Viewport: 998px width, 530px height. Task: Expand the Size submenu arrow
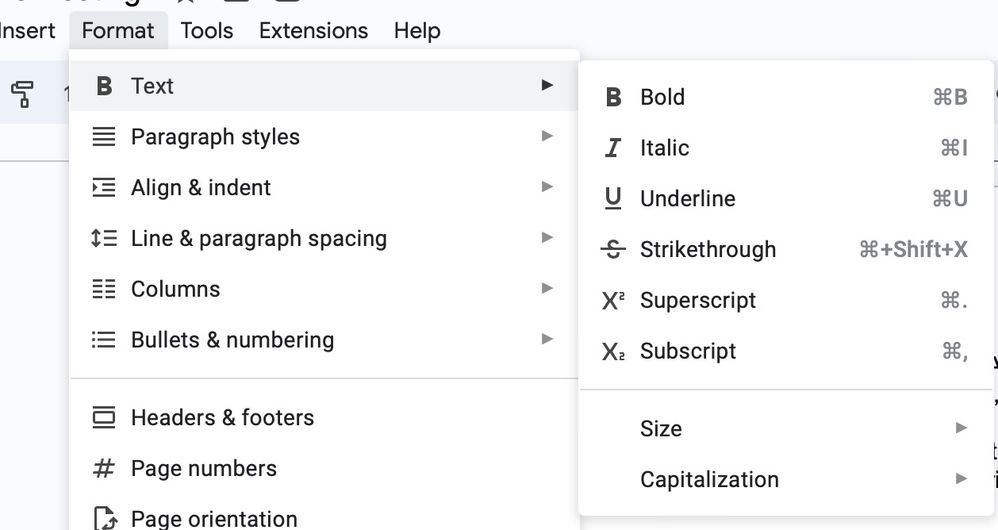tap(961, 428)
